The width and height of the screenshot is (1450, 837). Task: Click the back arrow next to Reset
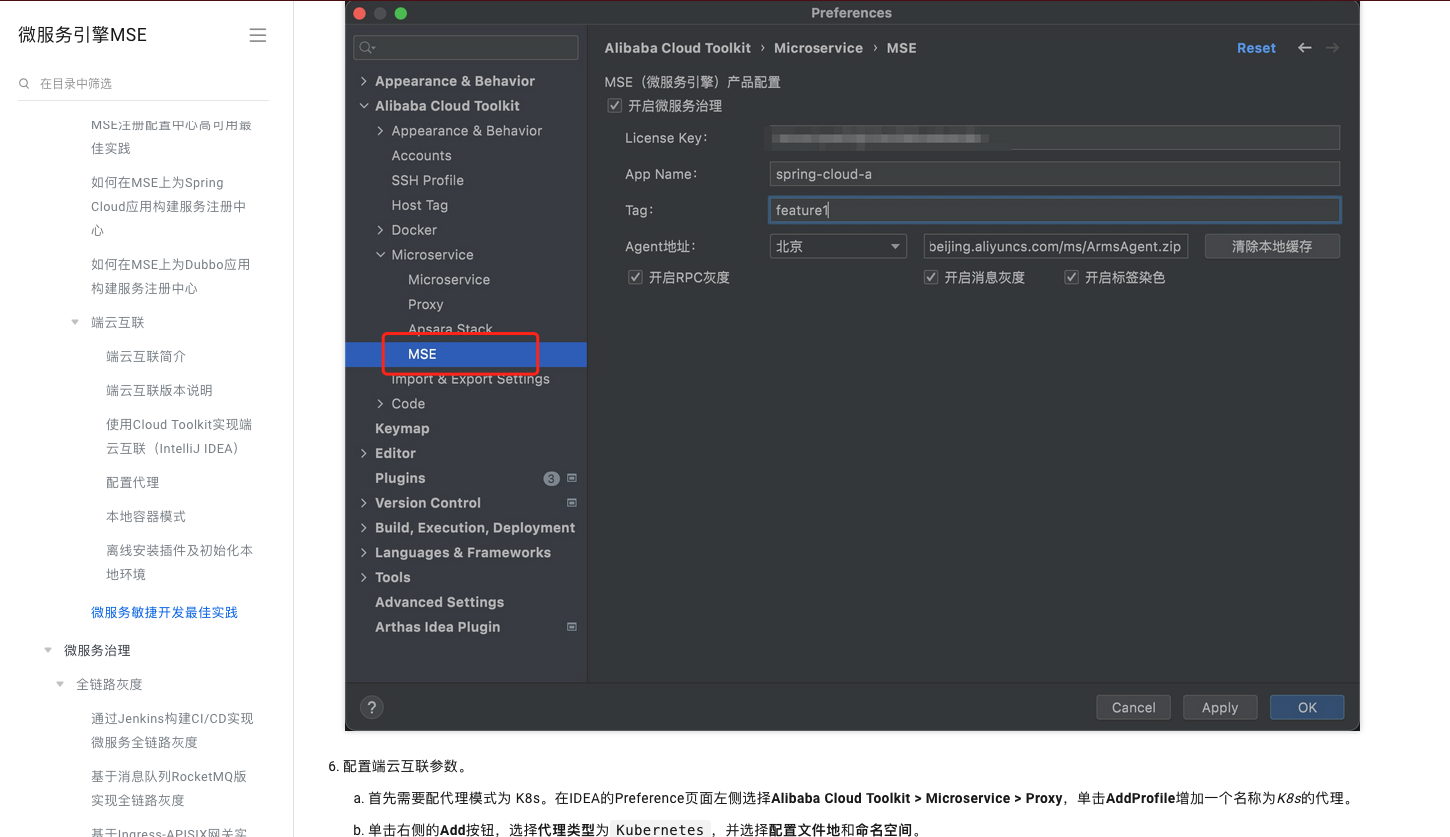click(1304, 48)
